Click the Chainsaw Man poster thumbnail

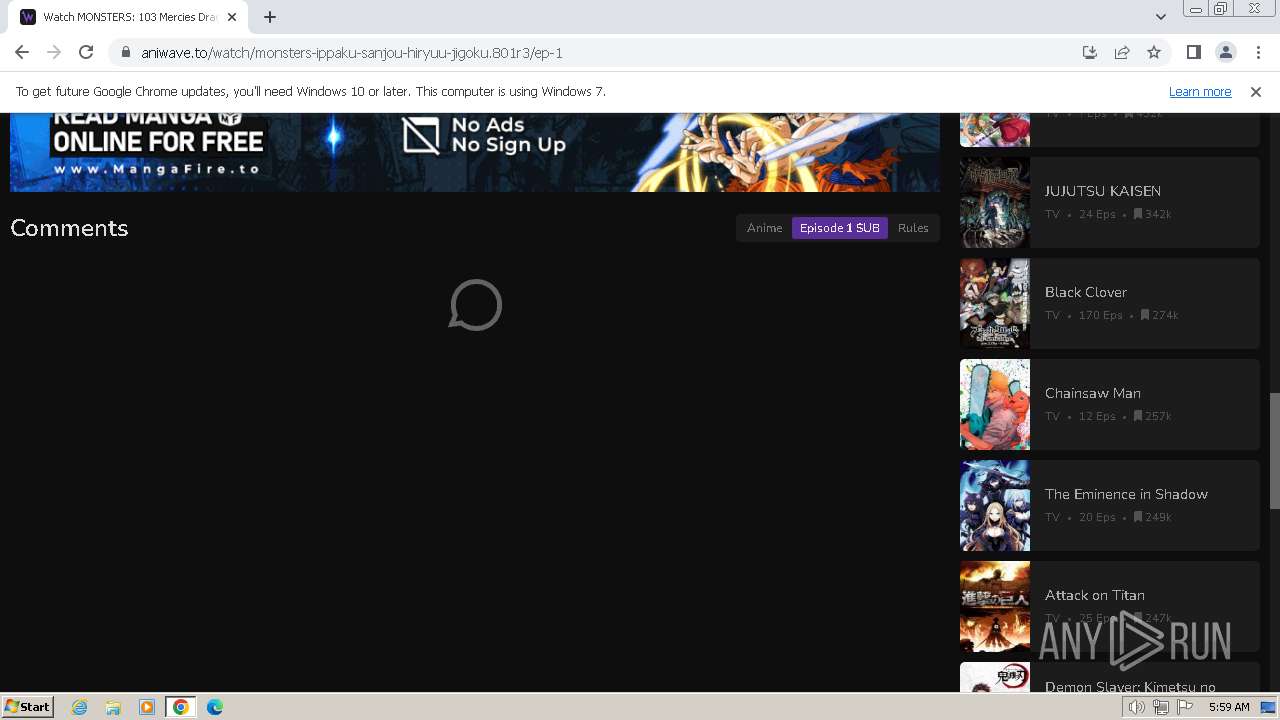pyautogui.click(x=995, y=404)
